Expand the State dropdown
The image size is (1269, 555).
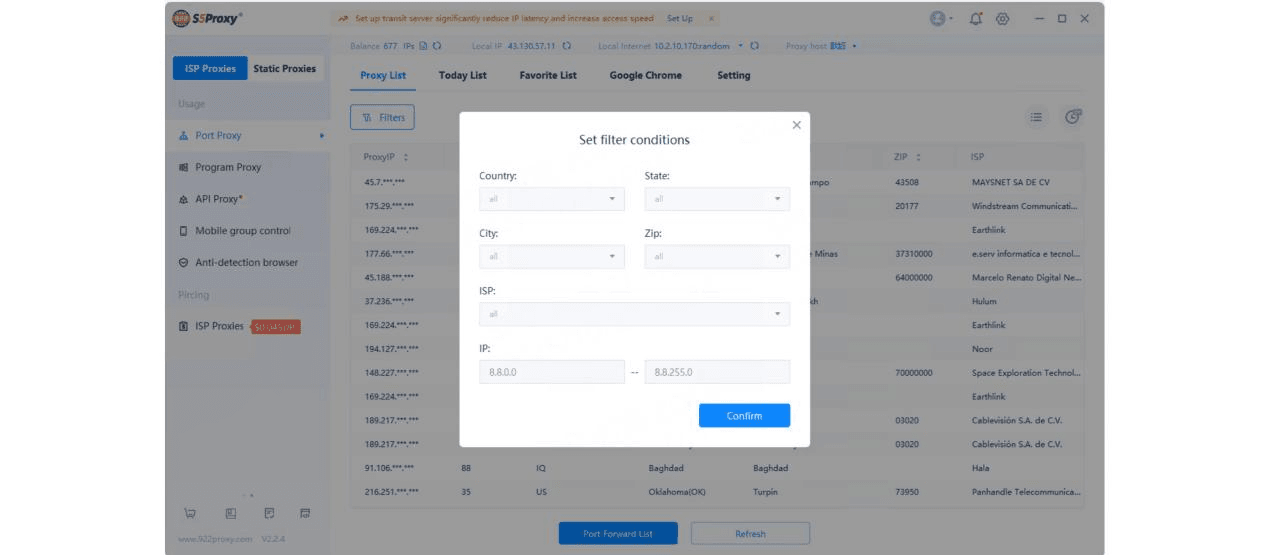(716, 199)
